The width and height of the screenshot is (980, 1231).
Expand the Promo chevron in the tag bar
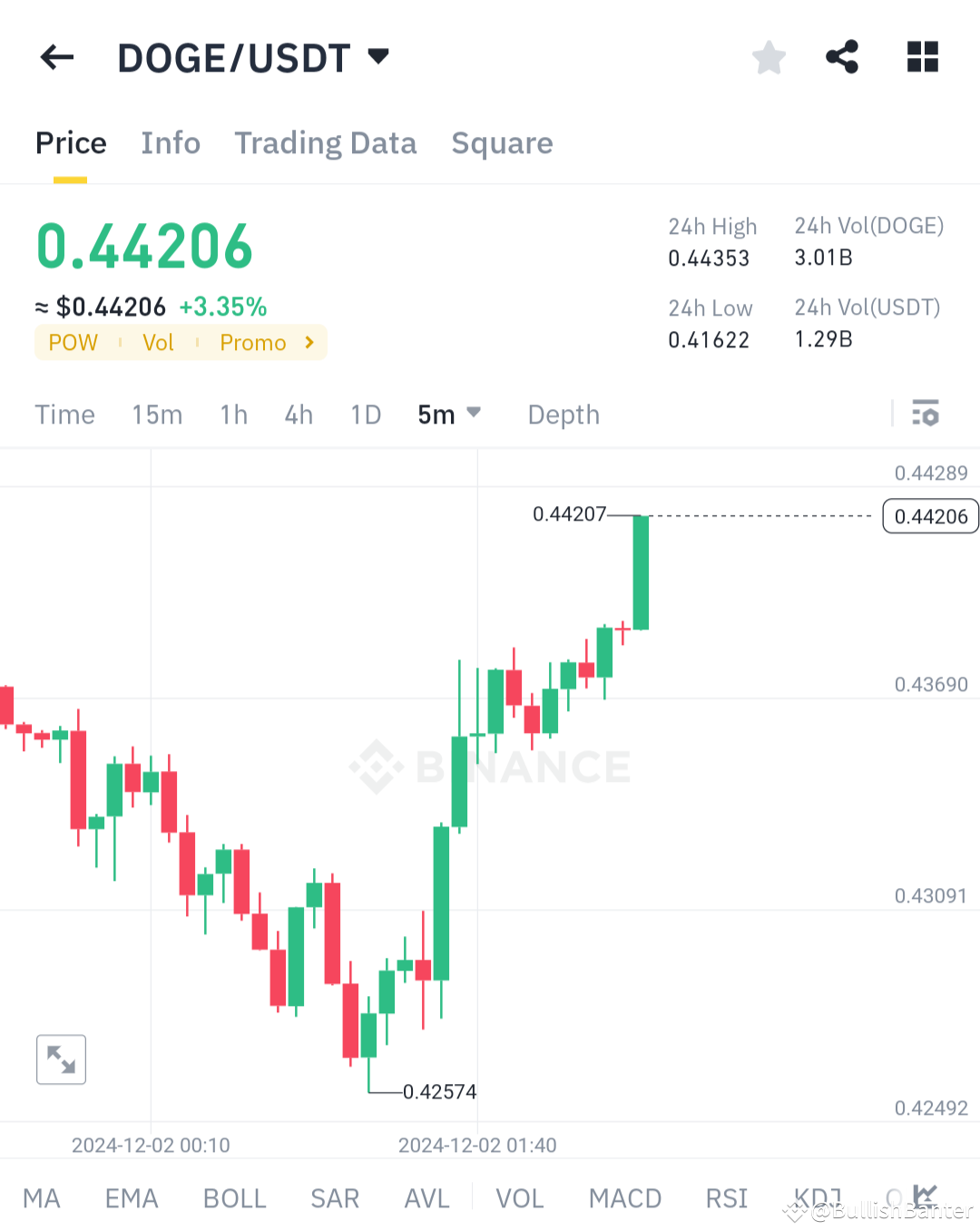tap(309, 342)
